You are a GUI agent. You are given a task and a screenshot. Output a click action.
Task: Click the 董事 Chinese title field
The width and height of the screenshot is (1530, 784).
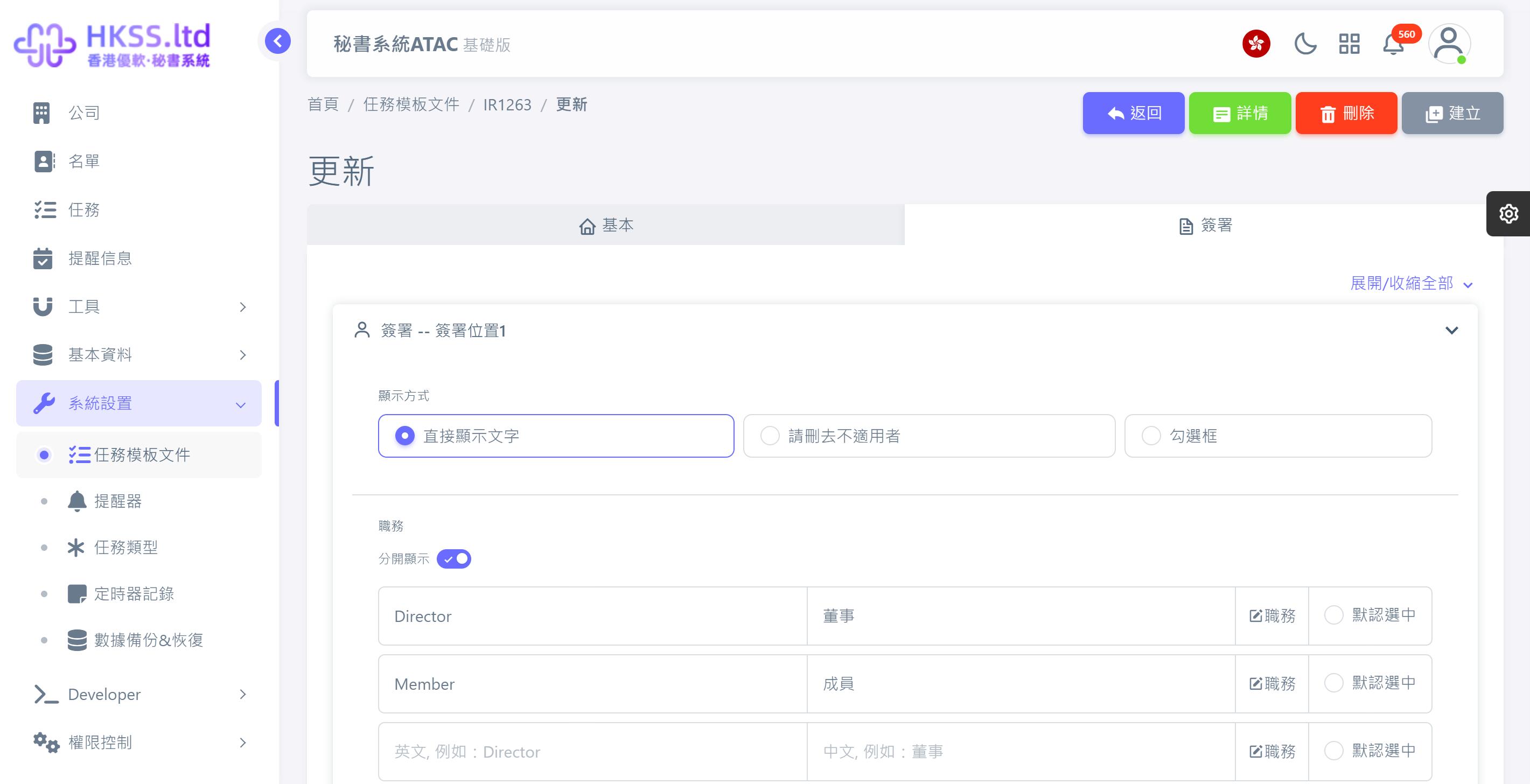(x=1021, y=616)
